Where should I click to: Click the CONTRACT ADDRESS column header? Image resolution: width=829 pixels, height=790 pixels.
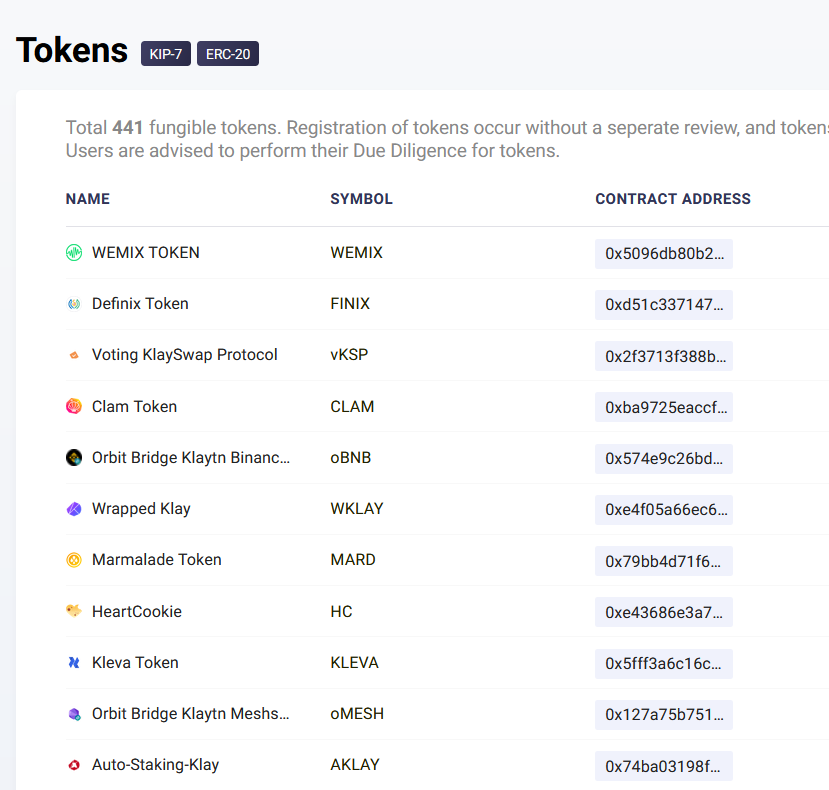(673, 199)
